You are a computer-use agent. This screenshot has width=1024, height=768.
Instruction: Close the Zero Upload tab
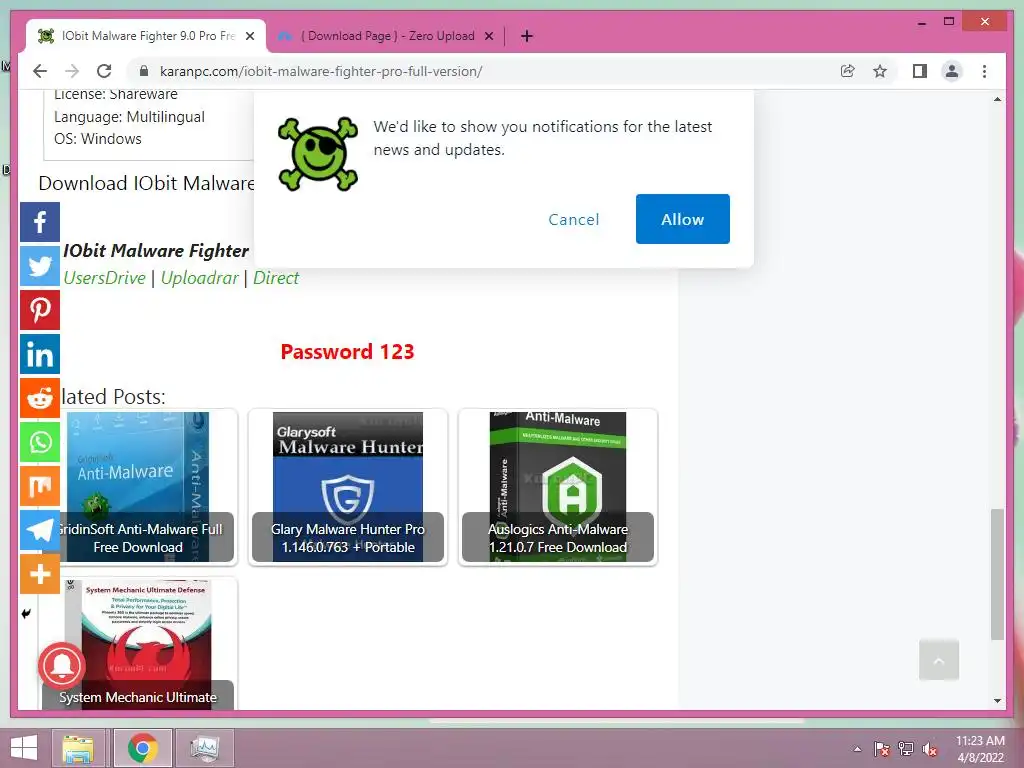point(489,36)
